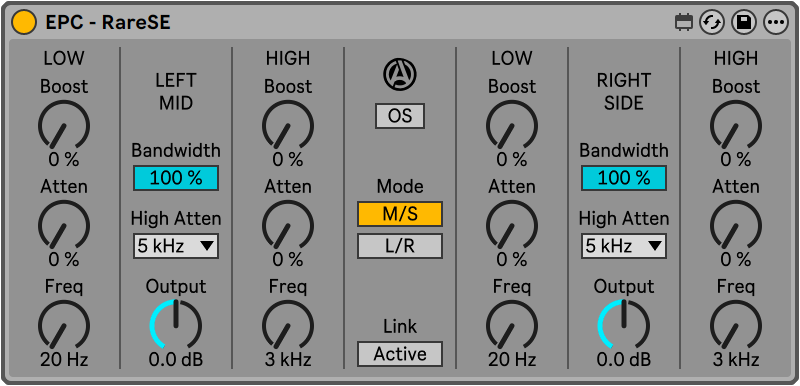Viewport: 800px width, 386px height.
Task: Click Left Mid Output knob
Action: pos(176,324)
